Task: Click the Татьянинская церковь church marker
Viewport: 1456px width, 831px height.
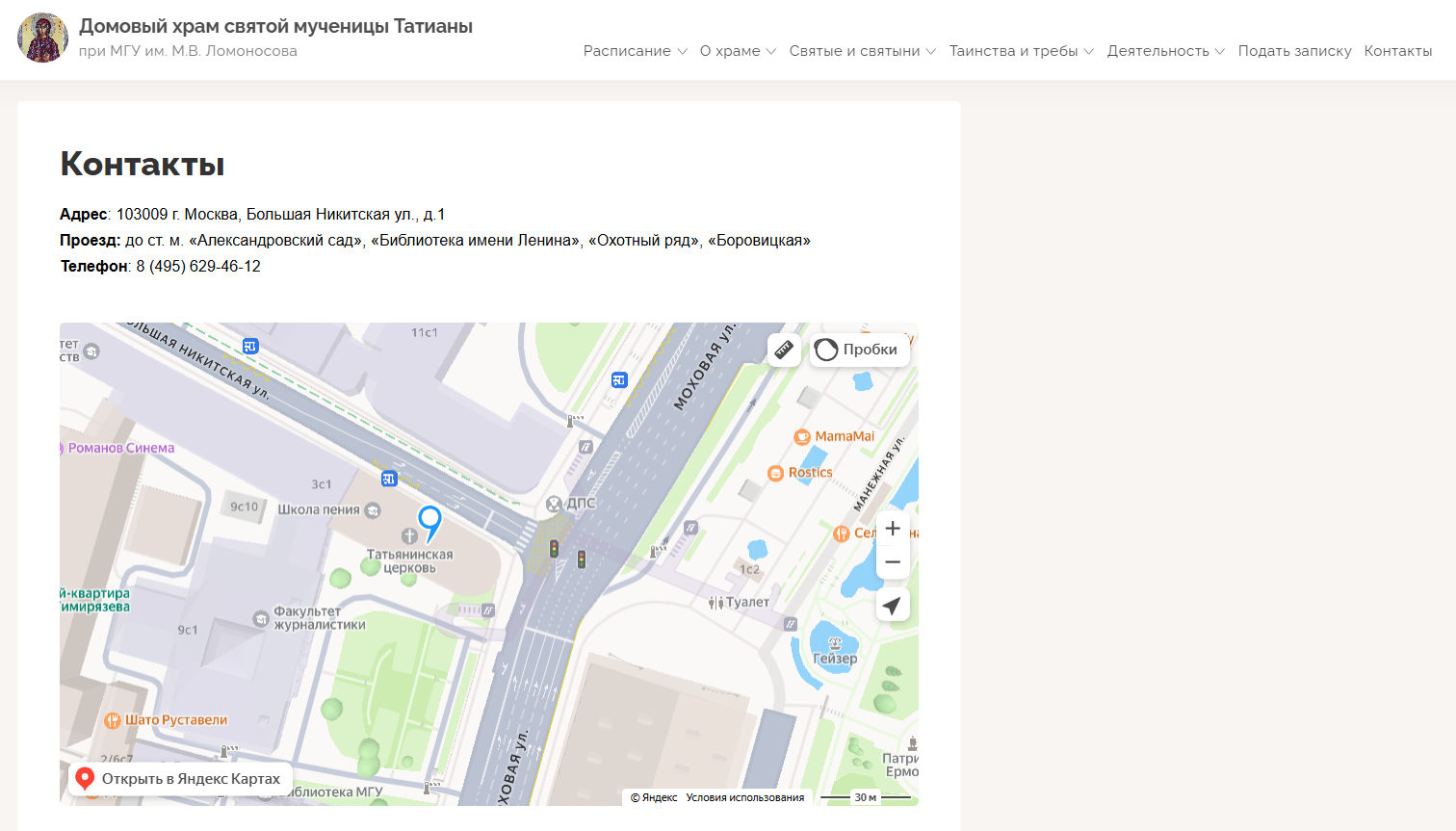Action: (x=409, y=553)
